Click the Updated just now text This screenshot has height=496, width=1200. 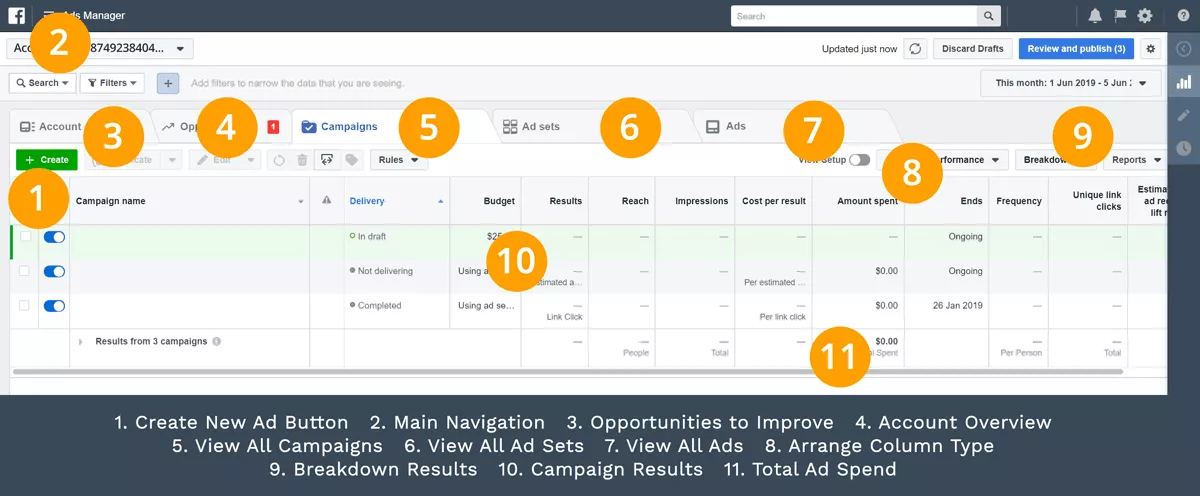click(859, 49)
